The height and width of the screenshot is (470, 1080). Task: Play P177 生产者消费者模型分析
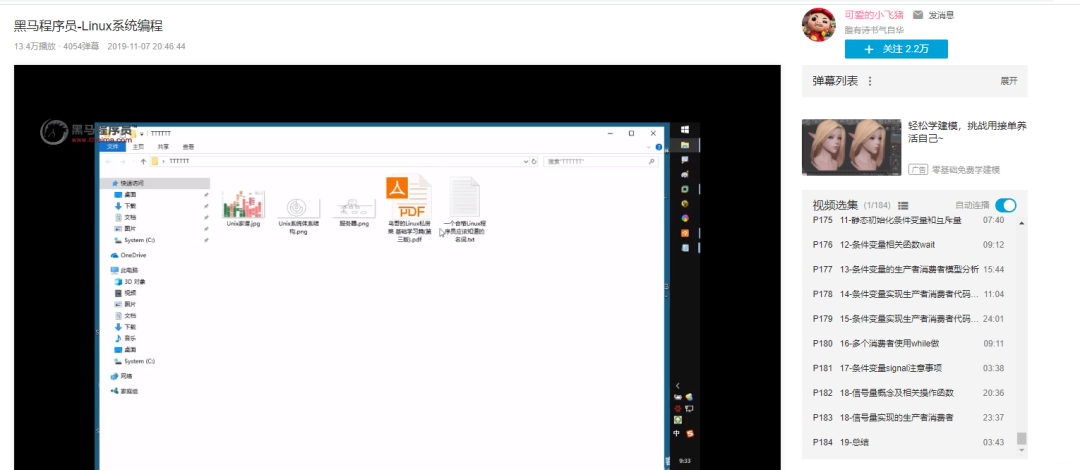point(908,269)
